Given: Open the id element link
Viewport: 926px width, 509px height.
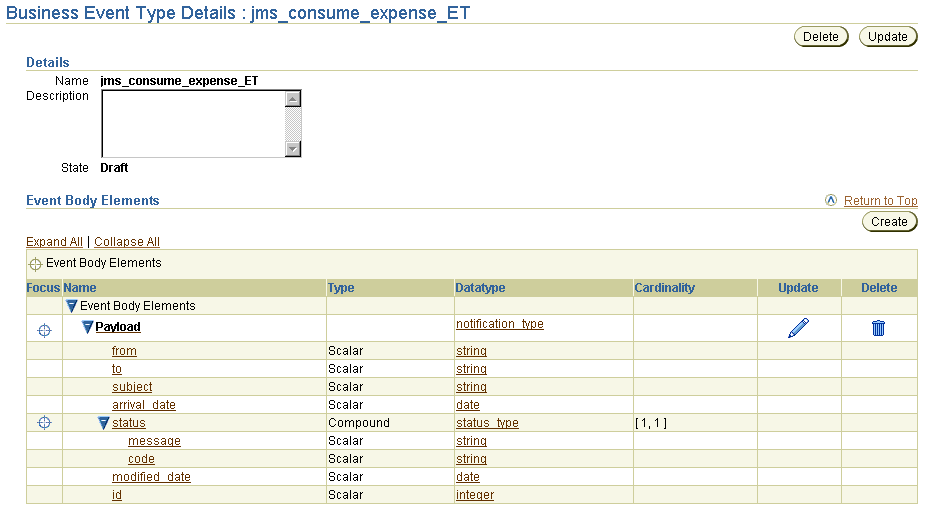Looking at the screenshot, I should (117, 495).
